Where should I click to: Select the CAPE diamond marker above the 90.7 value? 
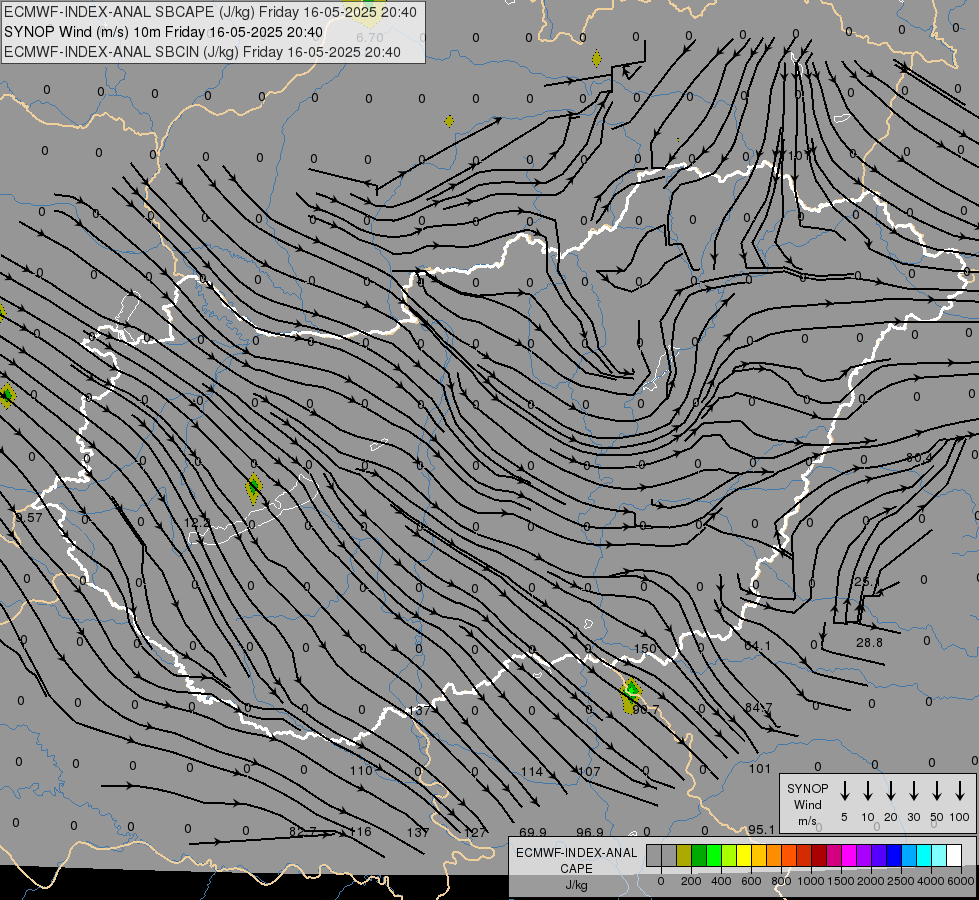coord(631,693)
